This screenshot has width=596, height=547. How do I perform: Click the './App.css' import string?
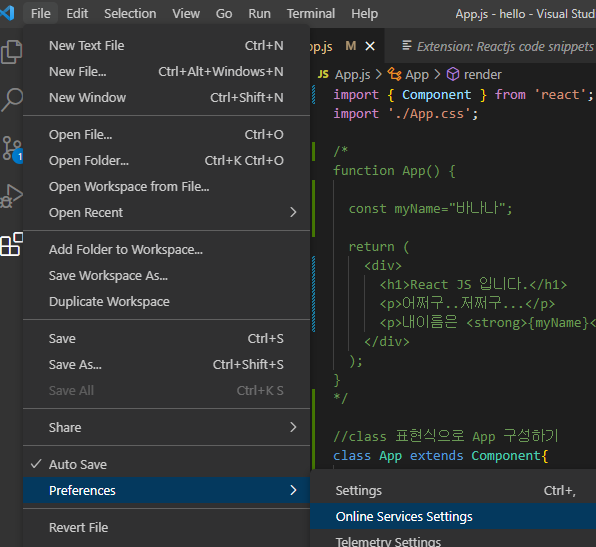tap(430, 114)
